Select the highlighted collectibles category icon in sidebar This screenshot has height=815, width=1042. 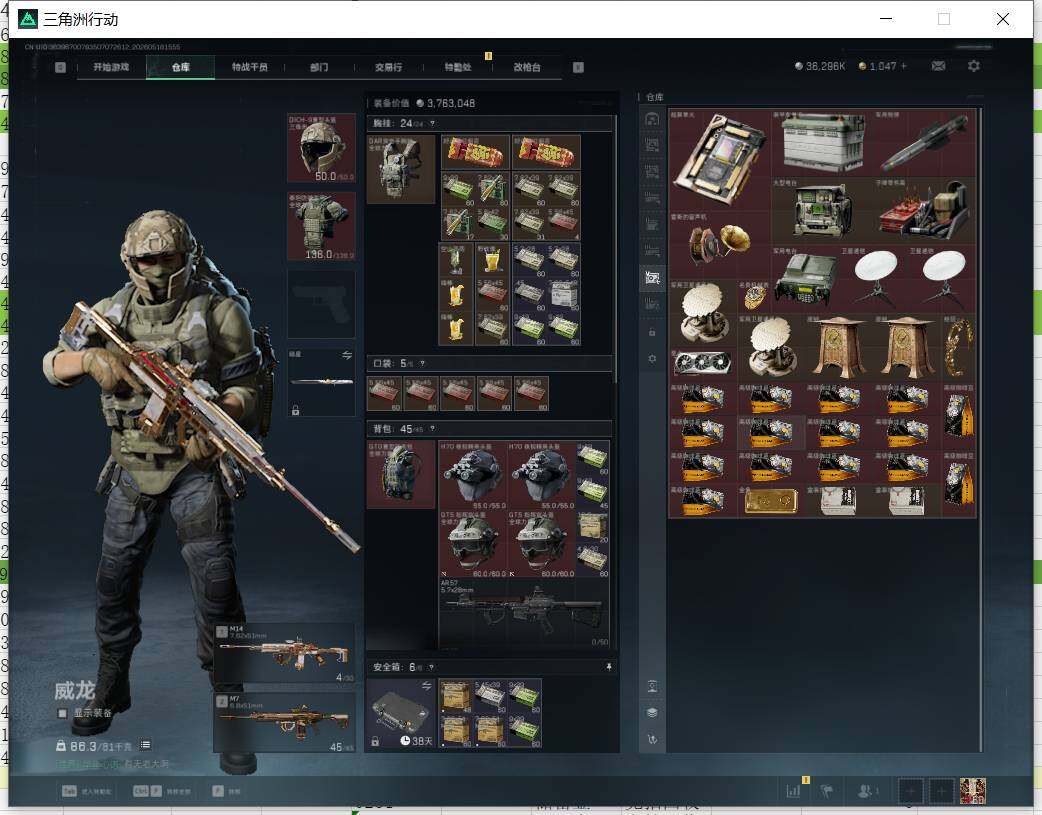click(x=652, y=278)
